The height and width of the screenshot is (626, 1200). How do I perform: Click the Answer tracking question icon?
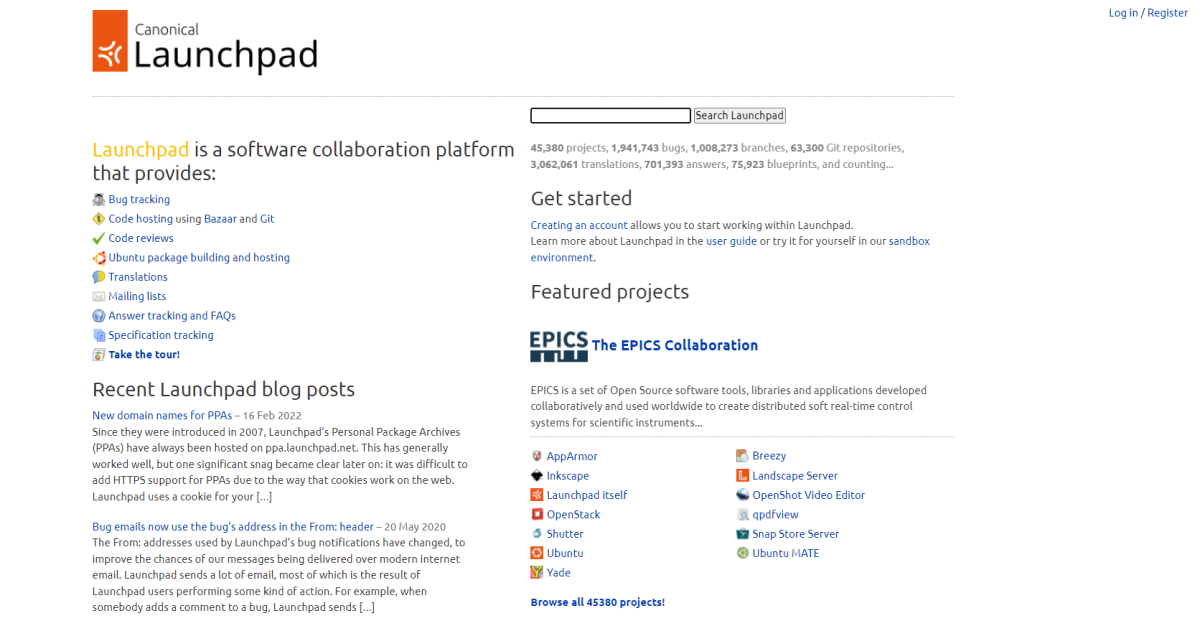click(99, 316)
